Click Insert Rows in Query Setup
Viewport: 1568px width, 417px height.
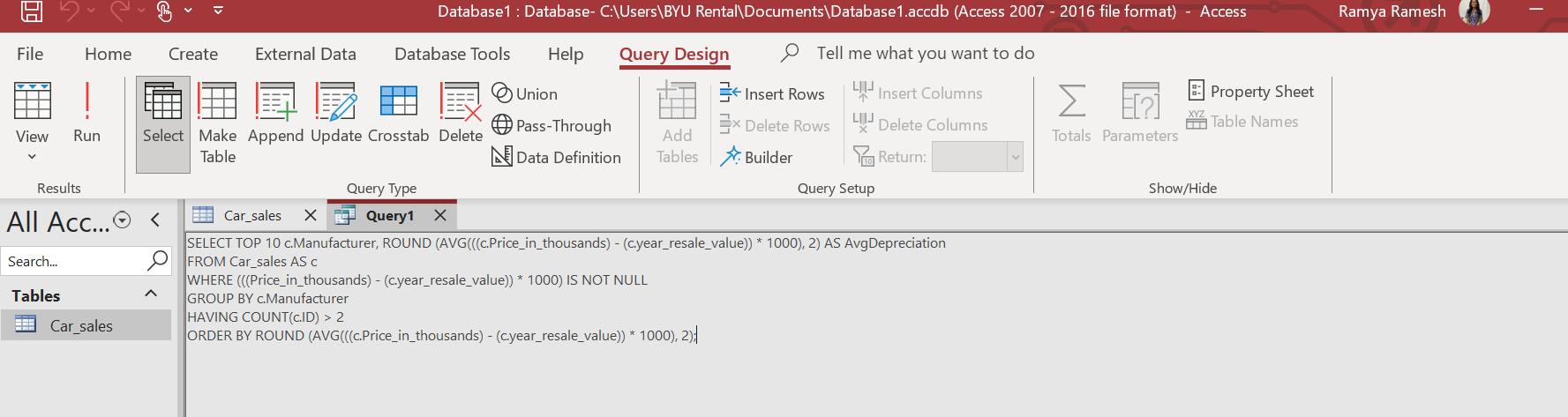(772, 93)
